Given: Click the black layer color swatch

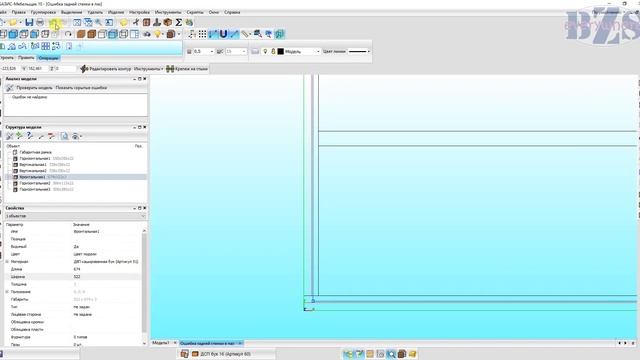Looking at the screenshot, I should pos(280,51).
